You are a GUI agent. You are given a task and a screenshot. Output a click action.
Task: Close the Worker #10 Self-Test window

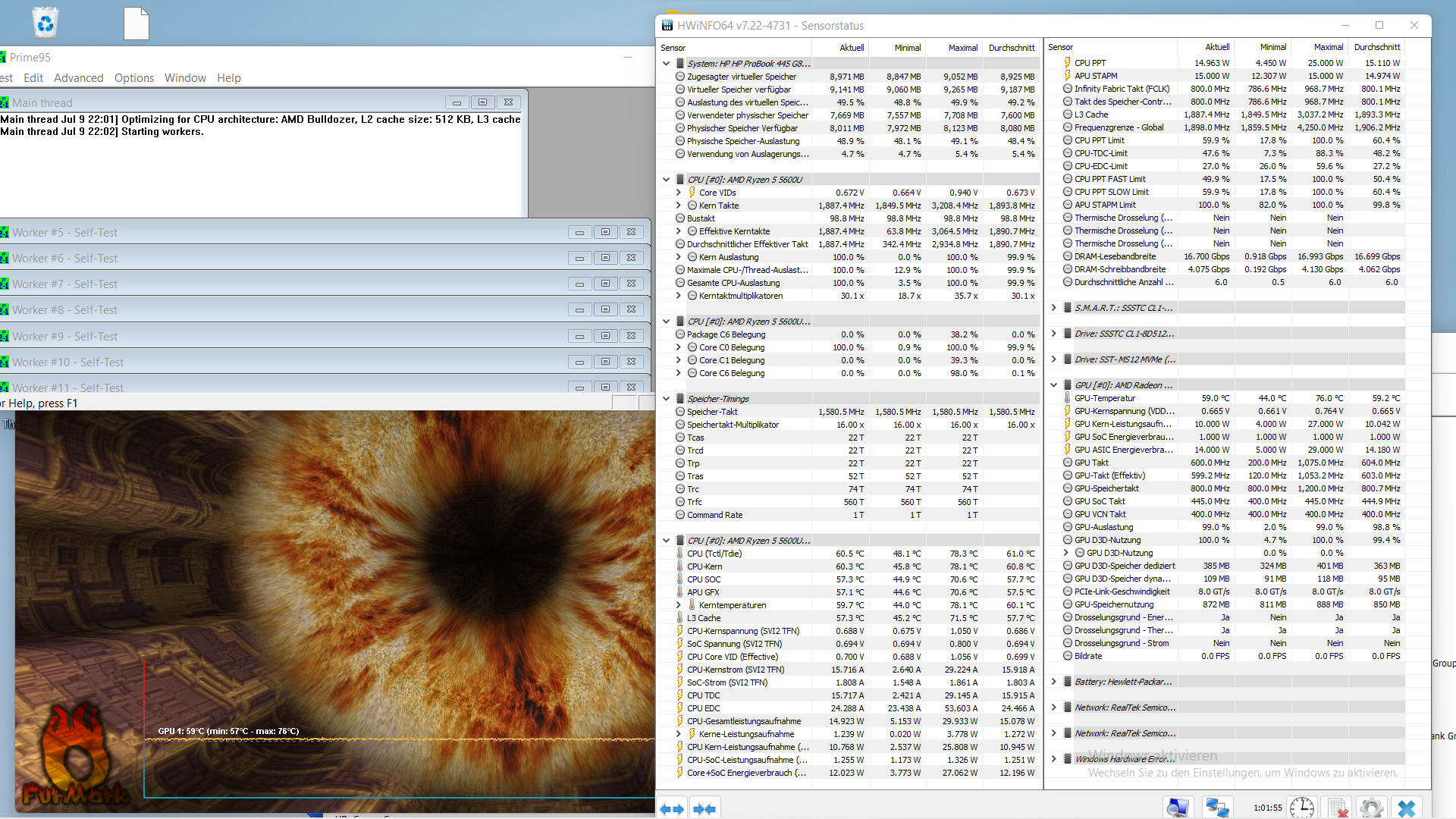(631, 362)
